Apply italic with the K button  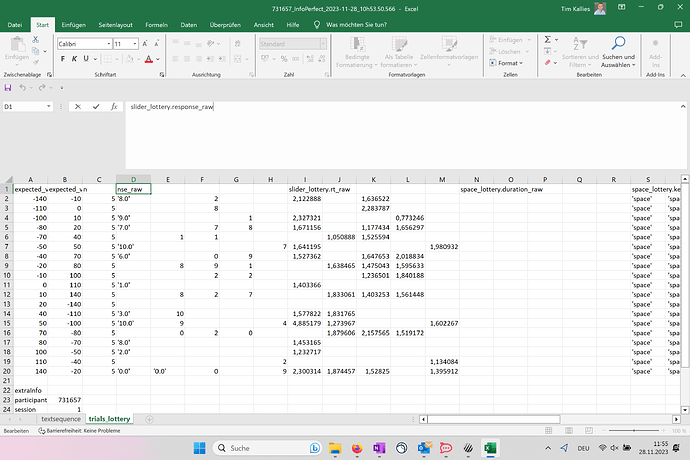point(74,59)
